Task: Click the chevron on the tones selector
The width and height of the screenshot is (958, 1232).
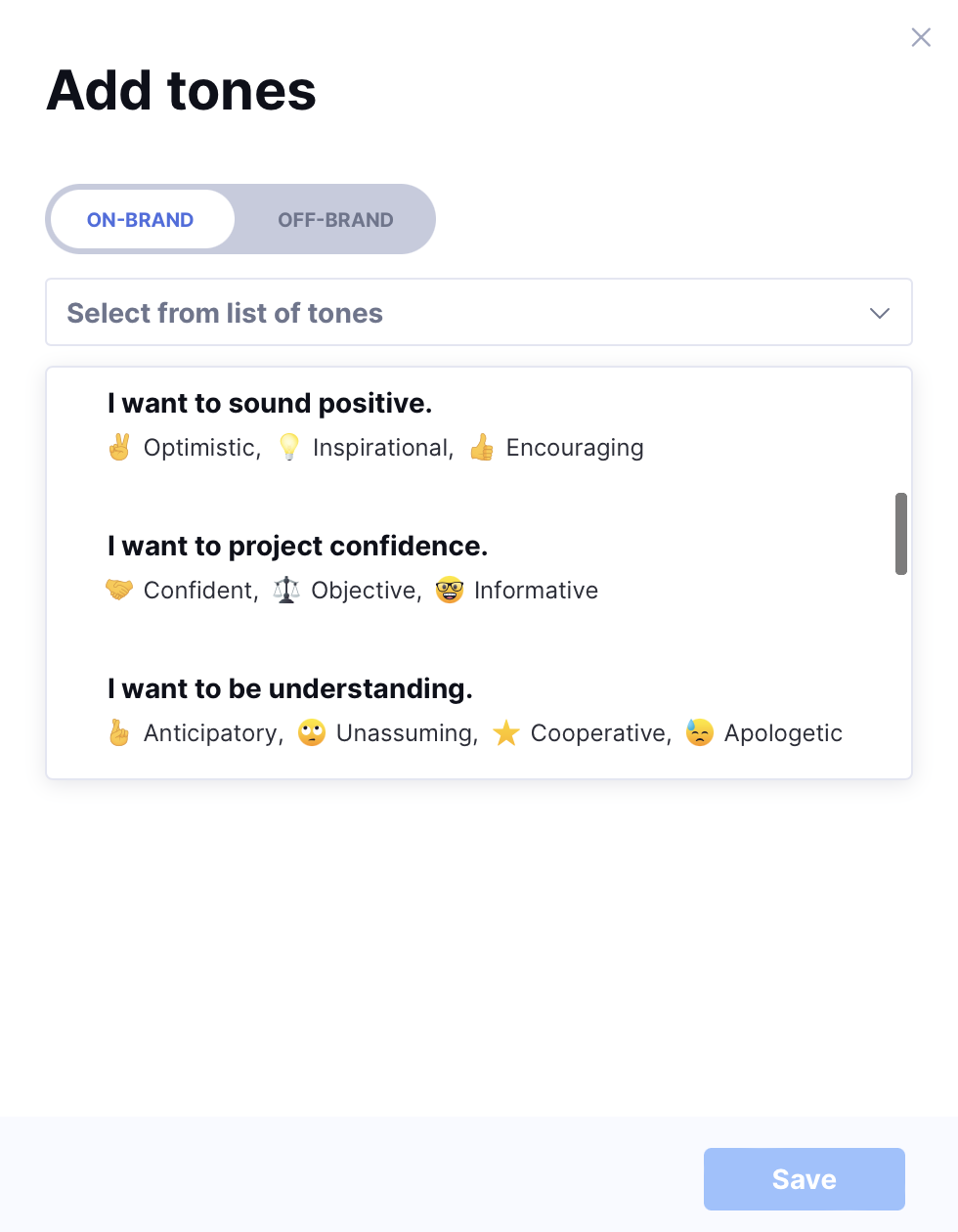Action: click(x=879, y=313)
